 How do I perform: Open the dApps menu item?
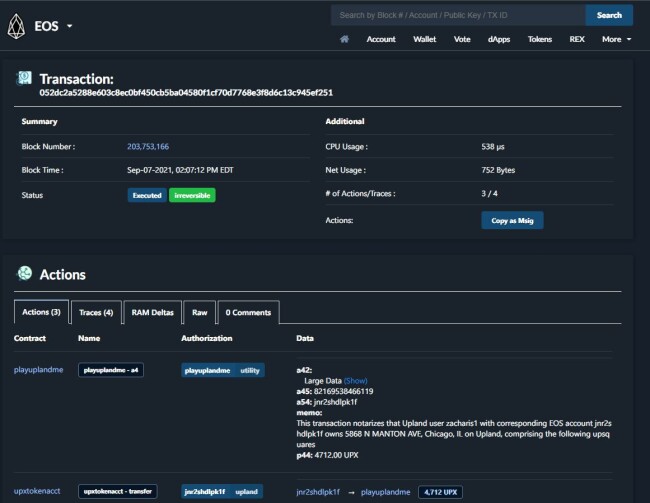(499, 39)
